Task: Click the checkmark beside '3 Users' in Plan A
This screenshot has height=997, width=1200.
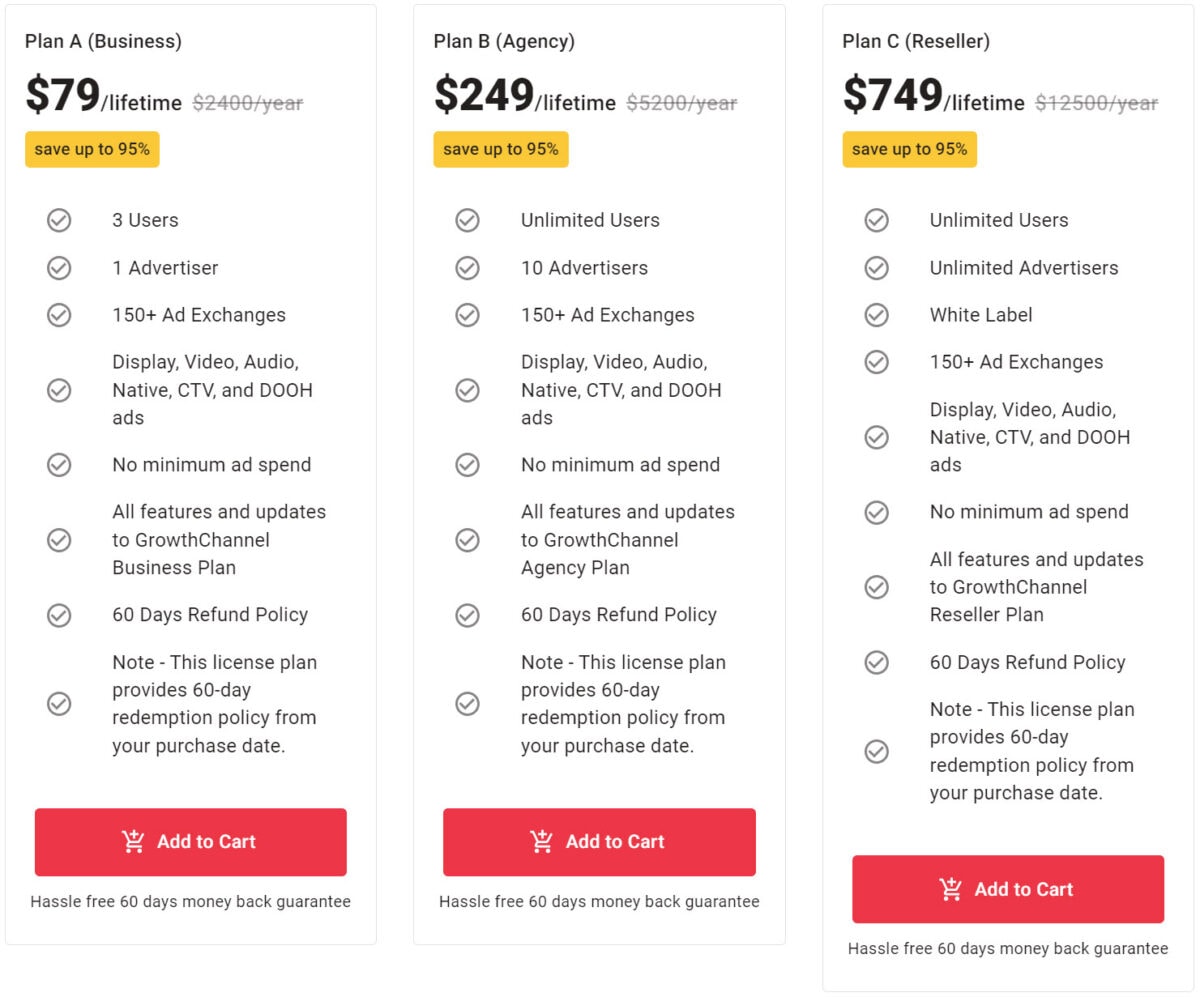Action: click(x=58, y=220)
